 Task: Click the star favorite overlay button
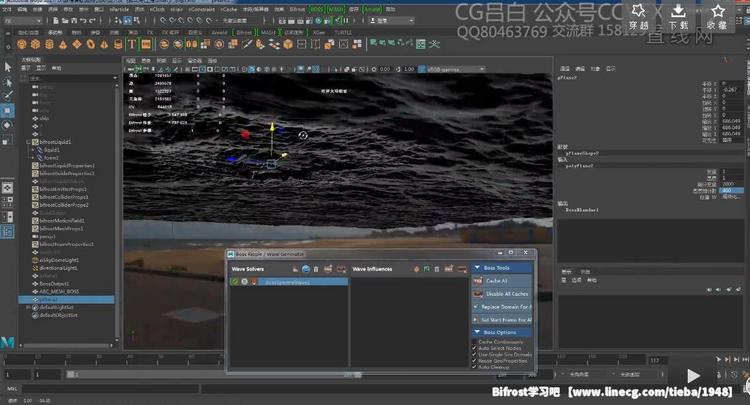(717, 16)
